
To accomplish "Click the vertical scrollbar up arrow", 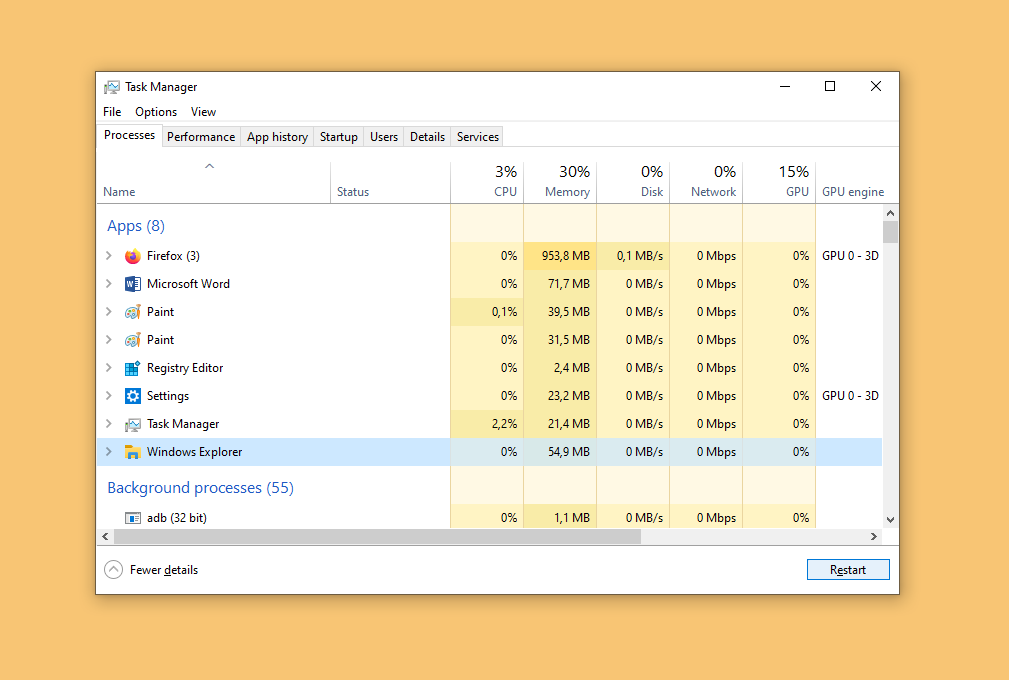I will click(890, 213).
